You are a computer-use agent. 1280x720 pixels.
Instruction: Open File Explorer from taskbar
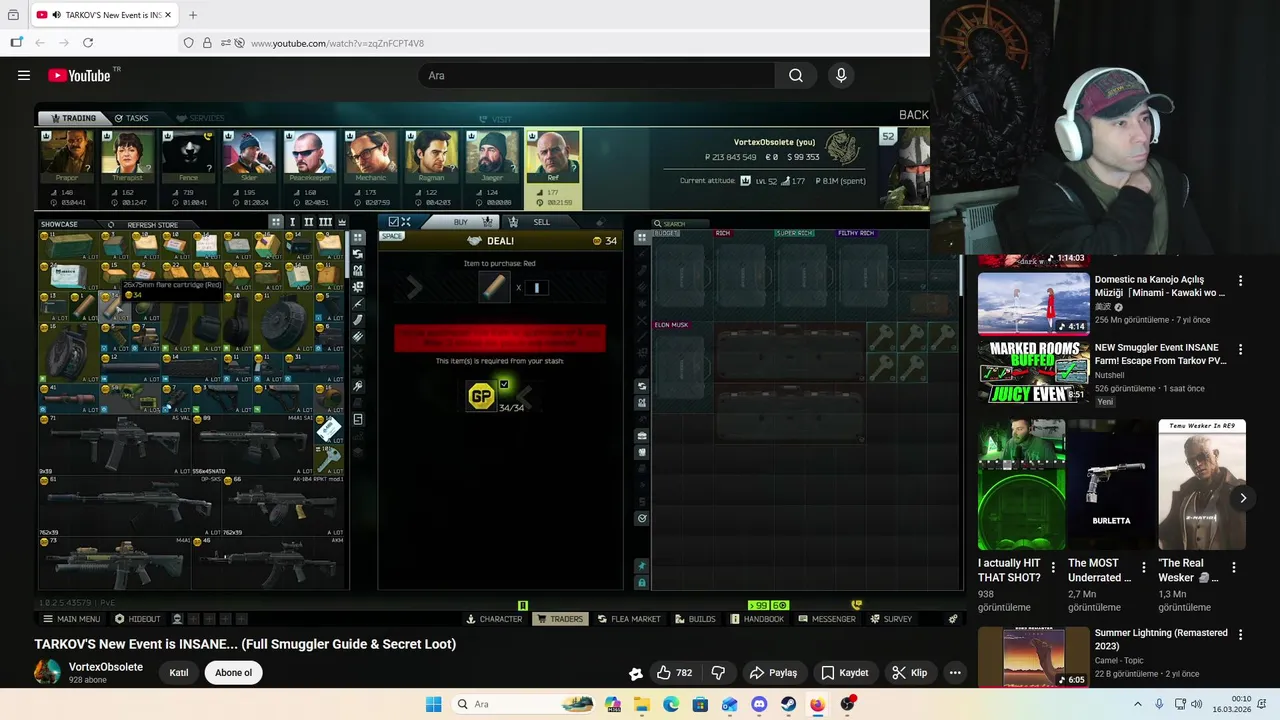click(x=641, y=704)
